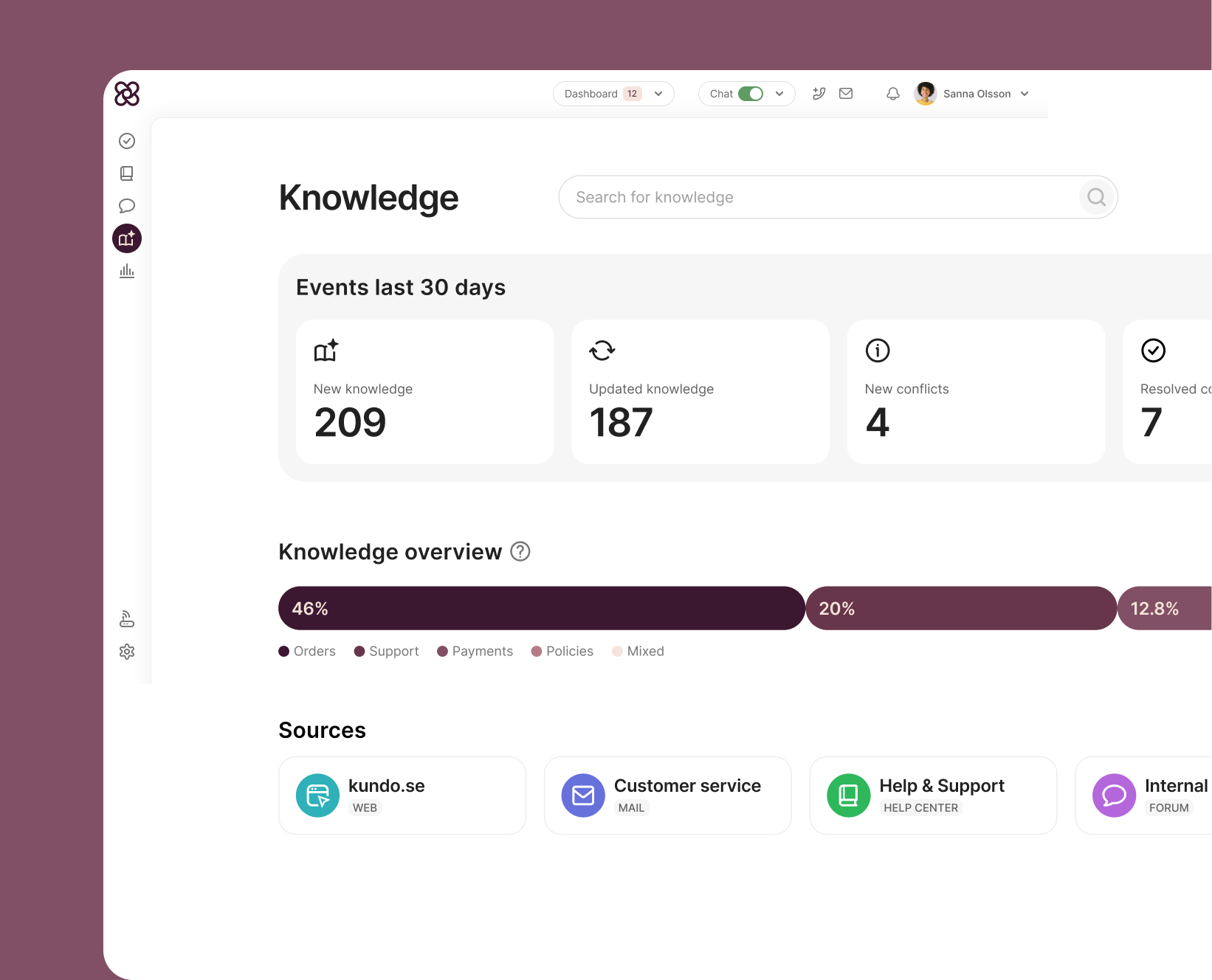Focus the Search for knowledge field
Image resolution: width=1212 pixels, height=980 pixels.
tap(838, 197)
